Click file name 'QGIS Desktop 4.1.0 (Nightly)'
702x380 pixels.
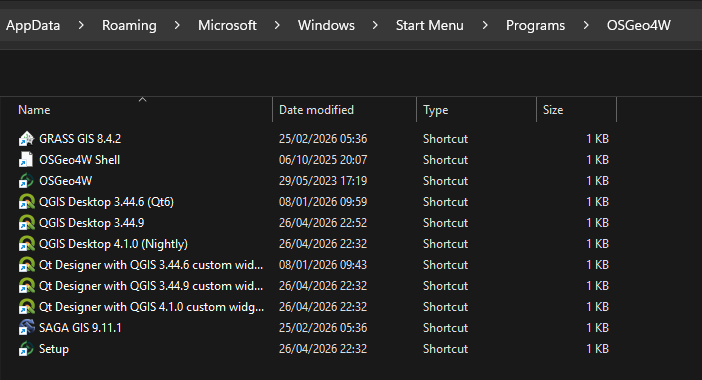113,244
